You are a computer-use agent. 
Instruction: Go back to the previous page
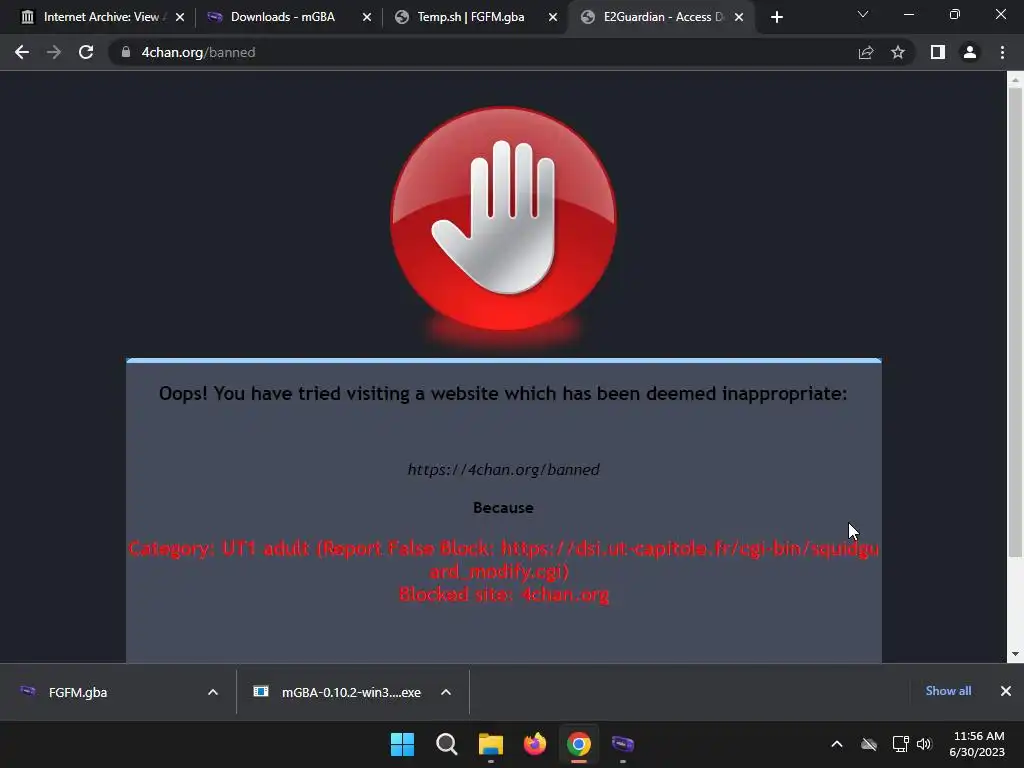click(22, 52)
